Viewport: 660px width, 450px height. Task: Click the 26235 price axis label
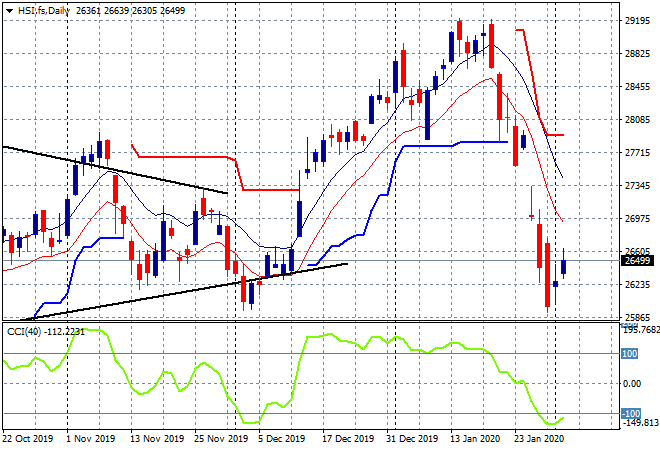coord(637,285)
